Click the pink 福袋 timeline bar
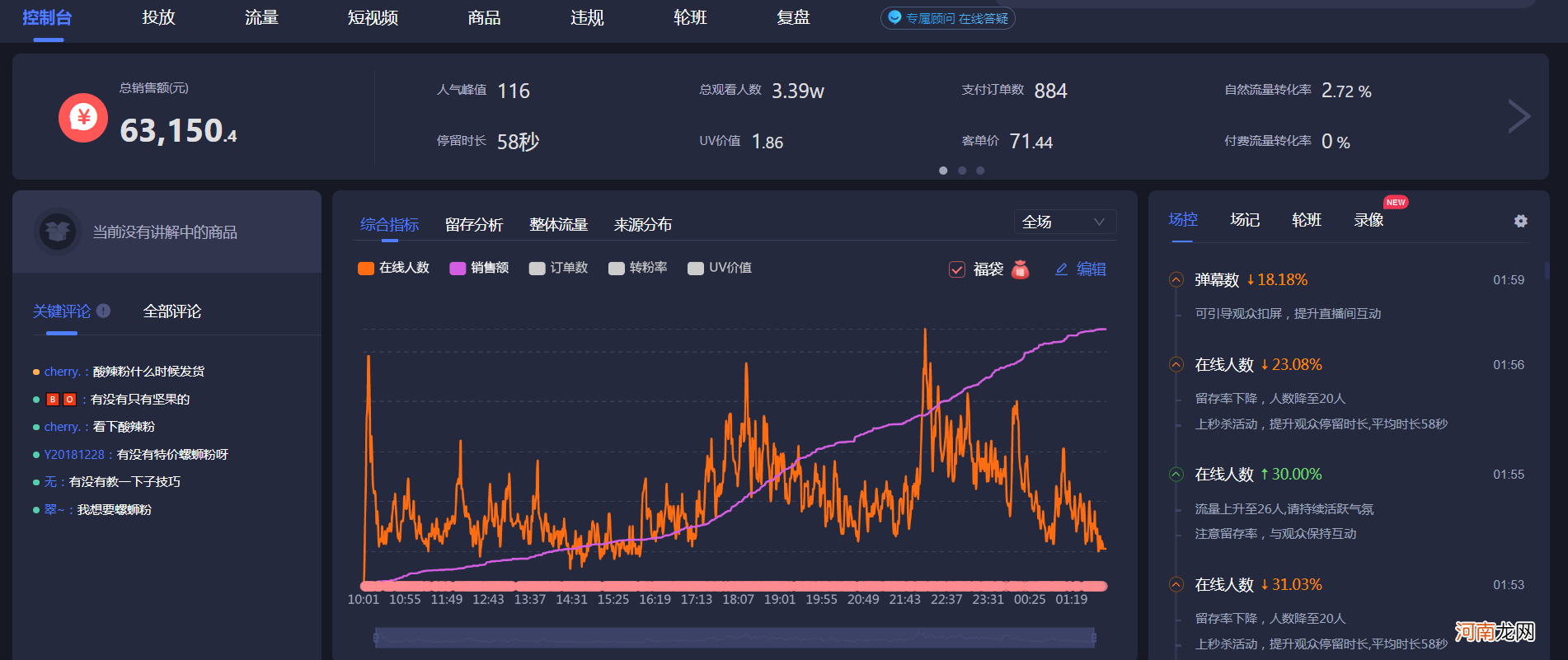The image size is (1568, 660). click(735, 586)
